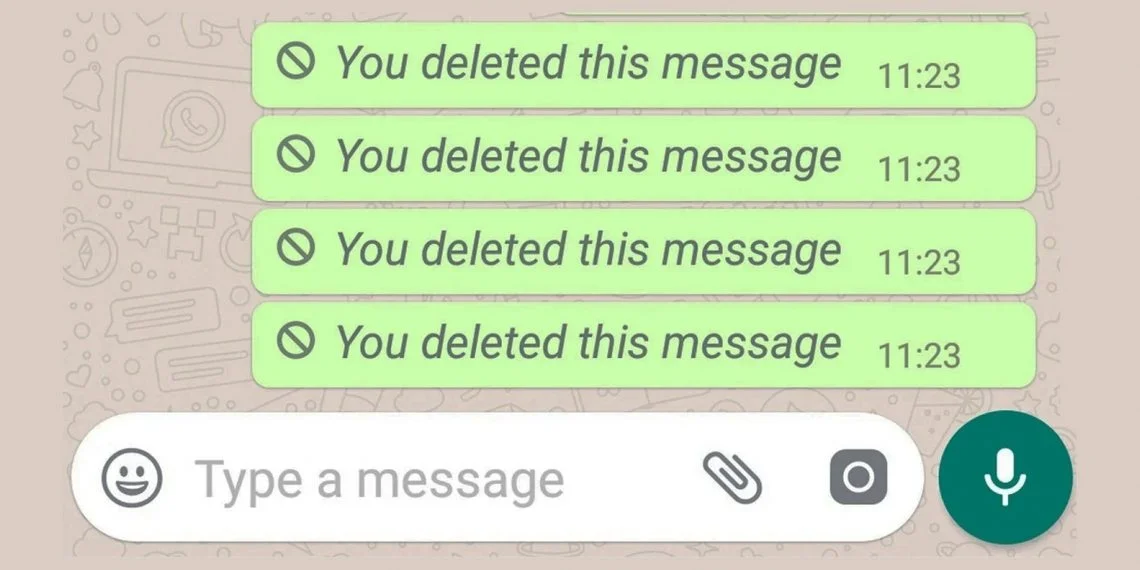Screen dimensions: 1140x570
Task: Click the 11:23 timestamp on bottom message
Action: tap(920, 356)
